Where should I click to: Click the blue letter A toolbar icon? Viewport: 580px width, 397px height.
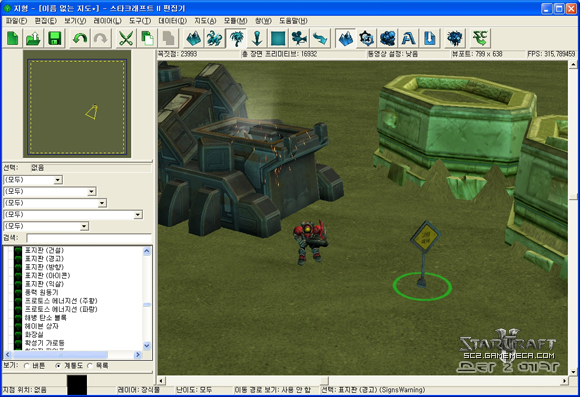tap(408, 38)
